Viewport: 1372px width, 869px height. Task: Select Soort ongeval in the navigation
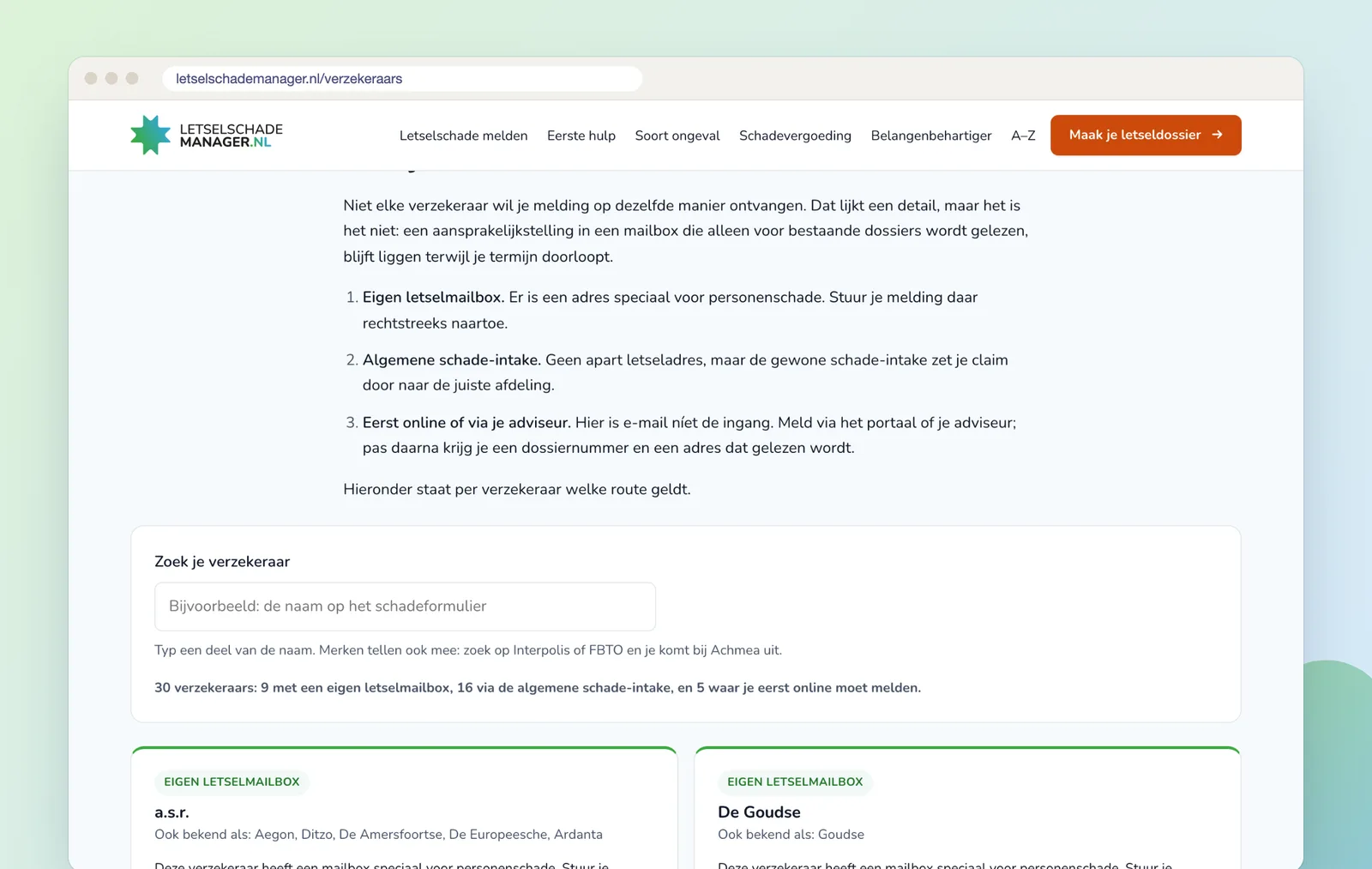(x=677, y=136)
